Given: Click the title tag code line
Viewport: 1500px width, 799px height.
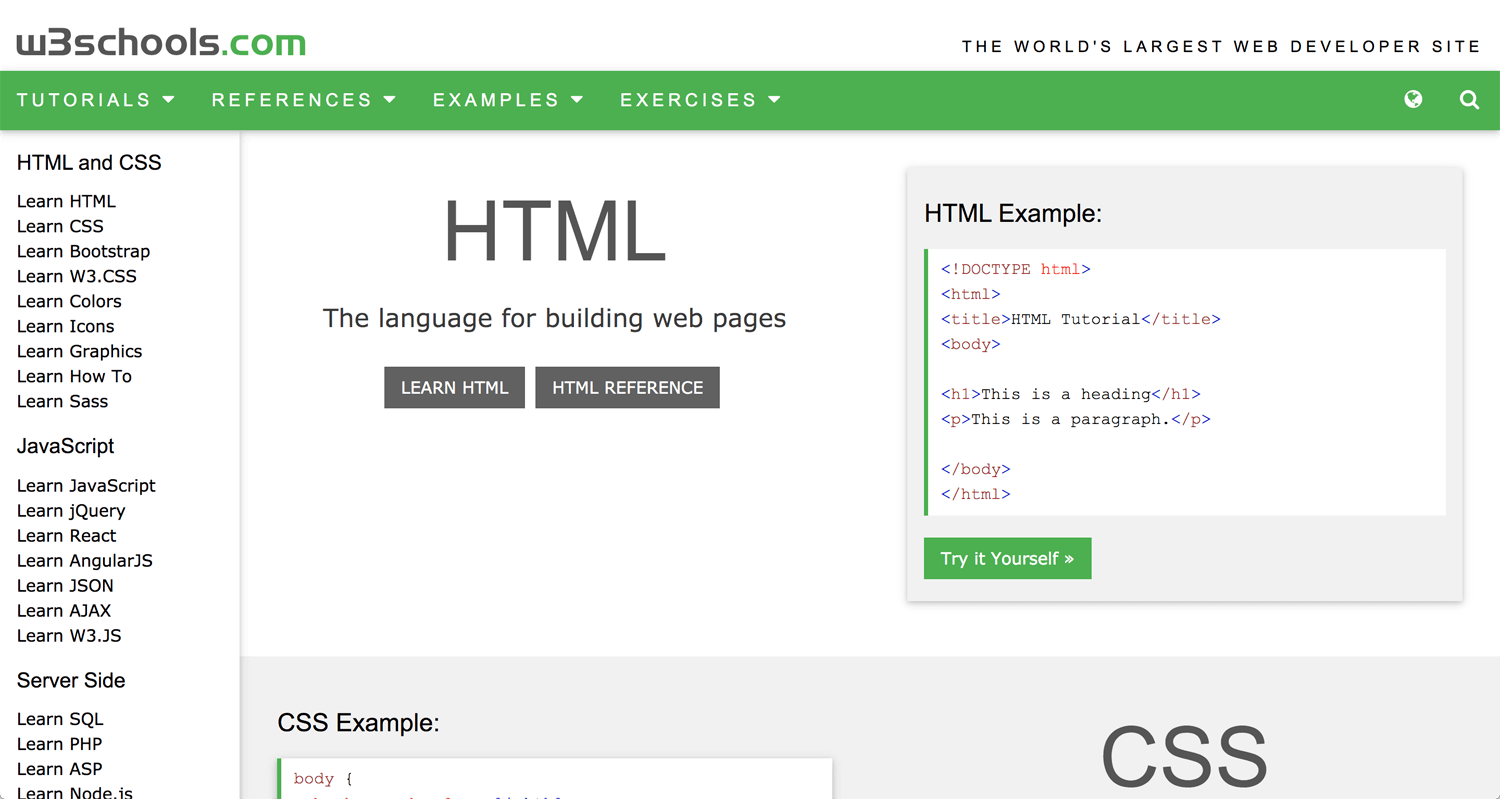Looking at the screenshot, I should [x=1081, y=319].
